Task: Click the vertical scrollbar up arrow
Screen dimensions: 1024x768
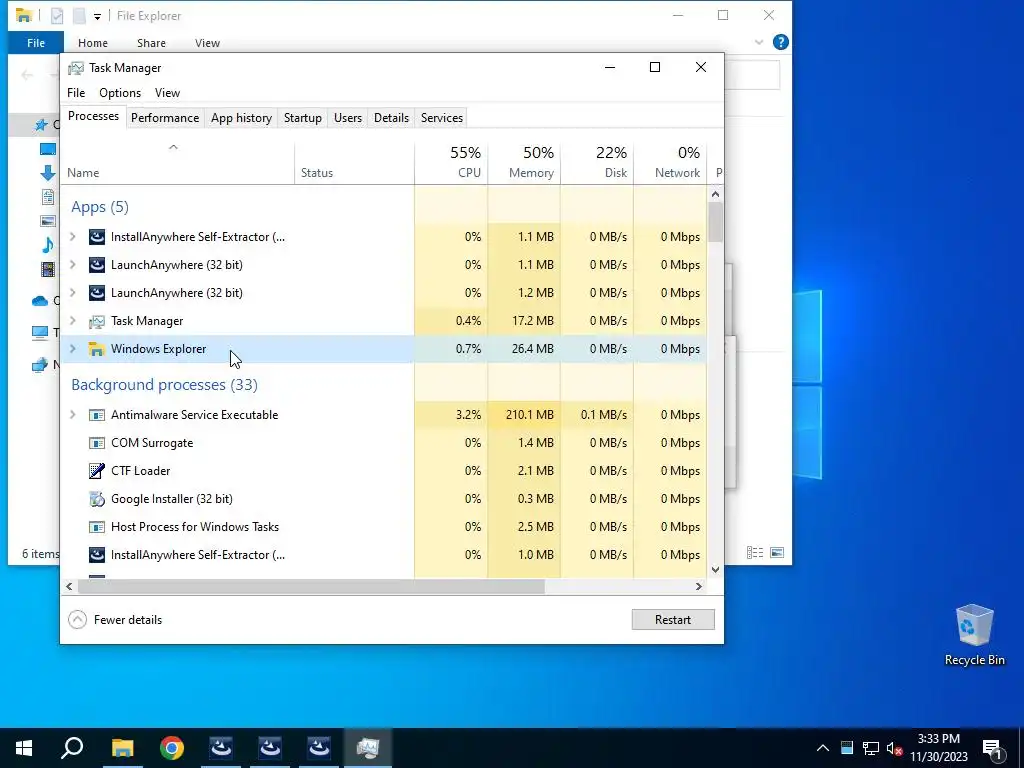Action: 715,194
